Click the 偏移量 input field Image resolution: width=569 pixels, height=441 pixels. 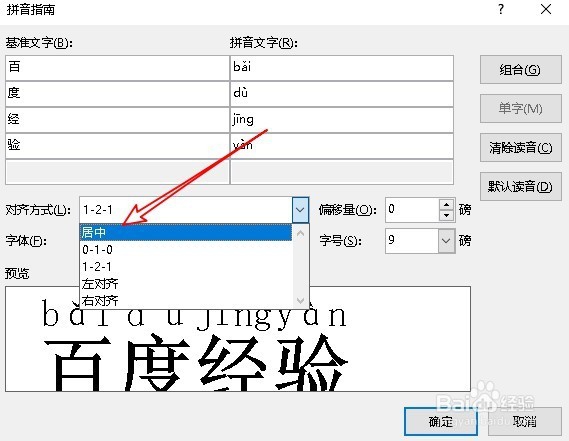(412, 210)
